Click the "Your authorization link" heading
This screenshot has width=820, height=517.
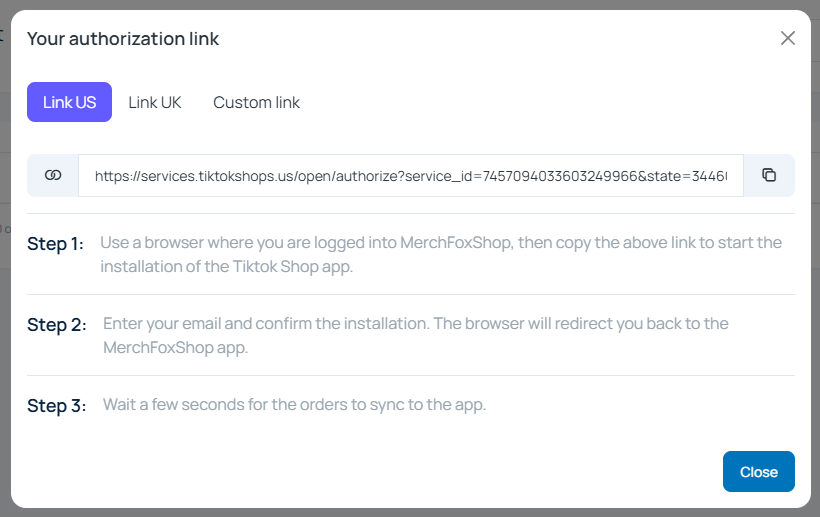pyautogui.click(x=123, y=39)
